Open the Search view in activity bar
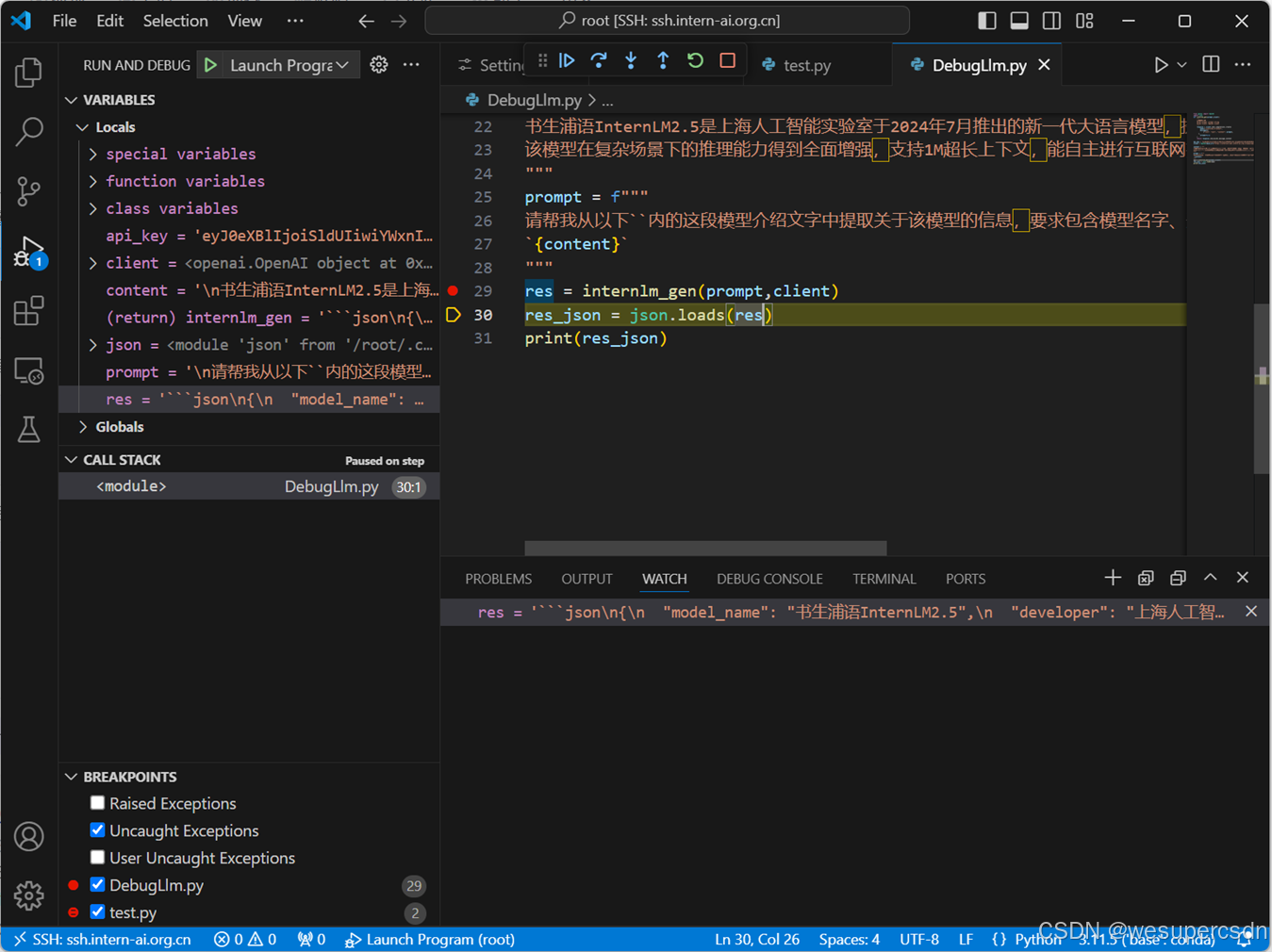This screenshot has width=1272, height=952. (x=29, y=132)
